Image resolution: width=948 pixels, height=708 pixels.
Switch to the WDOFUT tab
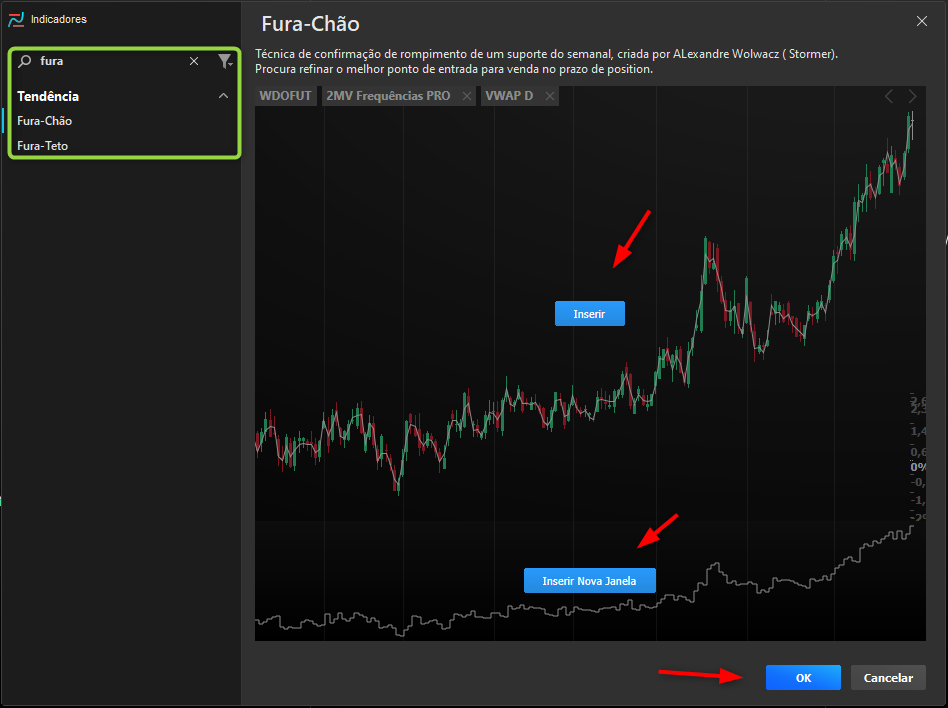pos(285,96)
